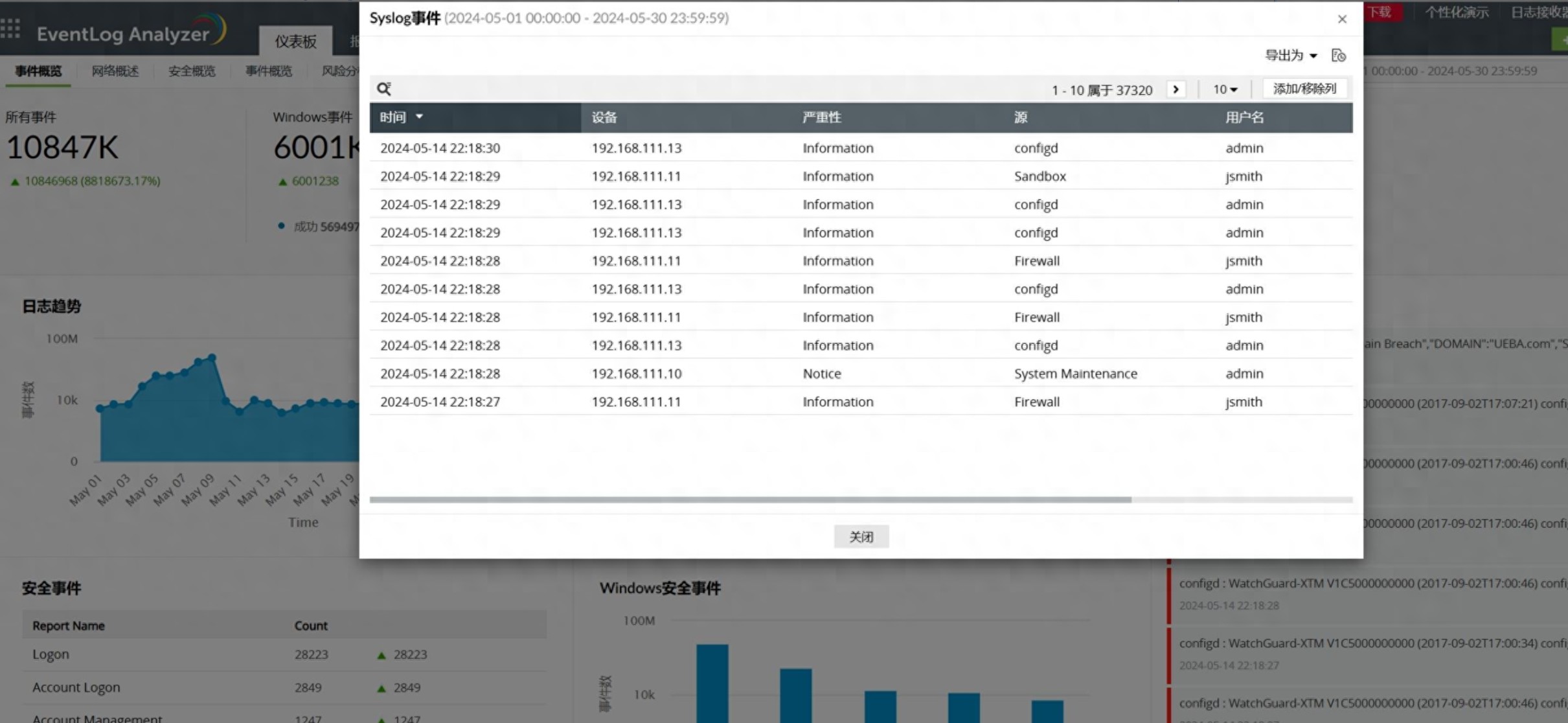Switch to the 仪表板 tab
Viewport: 1568px width, 723px height.
295,41
